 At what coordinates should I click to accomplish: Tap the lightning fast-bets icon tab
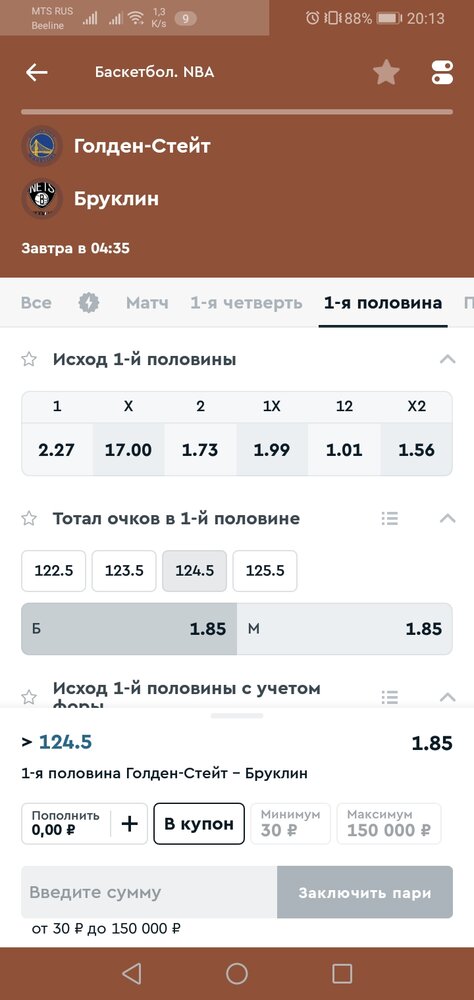coord(89,302)
